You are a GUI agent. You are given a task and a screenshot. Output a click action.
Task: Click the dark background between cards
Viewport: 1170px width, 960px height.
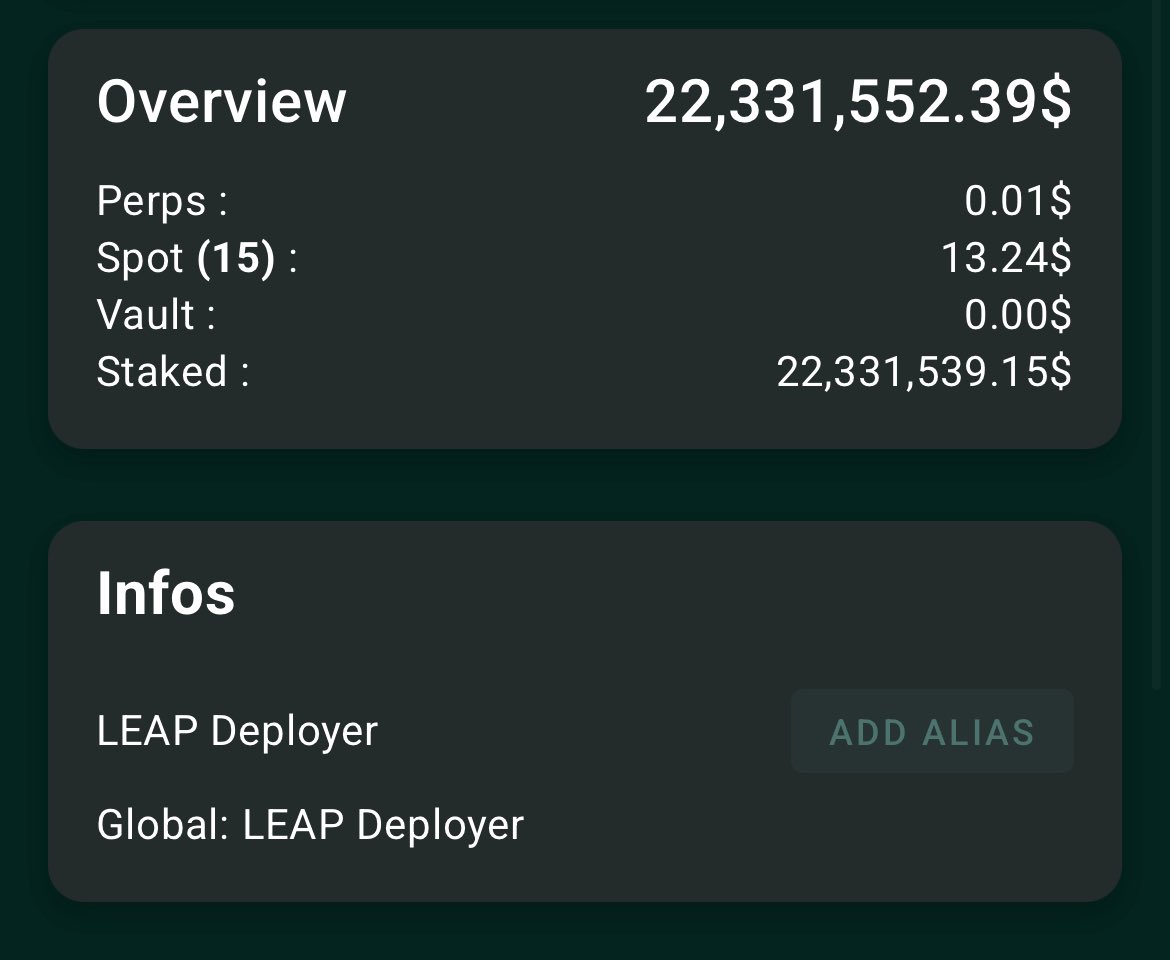click(585, 485)
